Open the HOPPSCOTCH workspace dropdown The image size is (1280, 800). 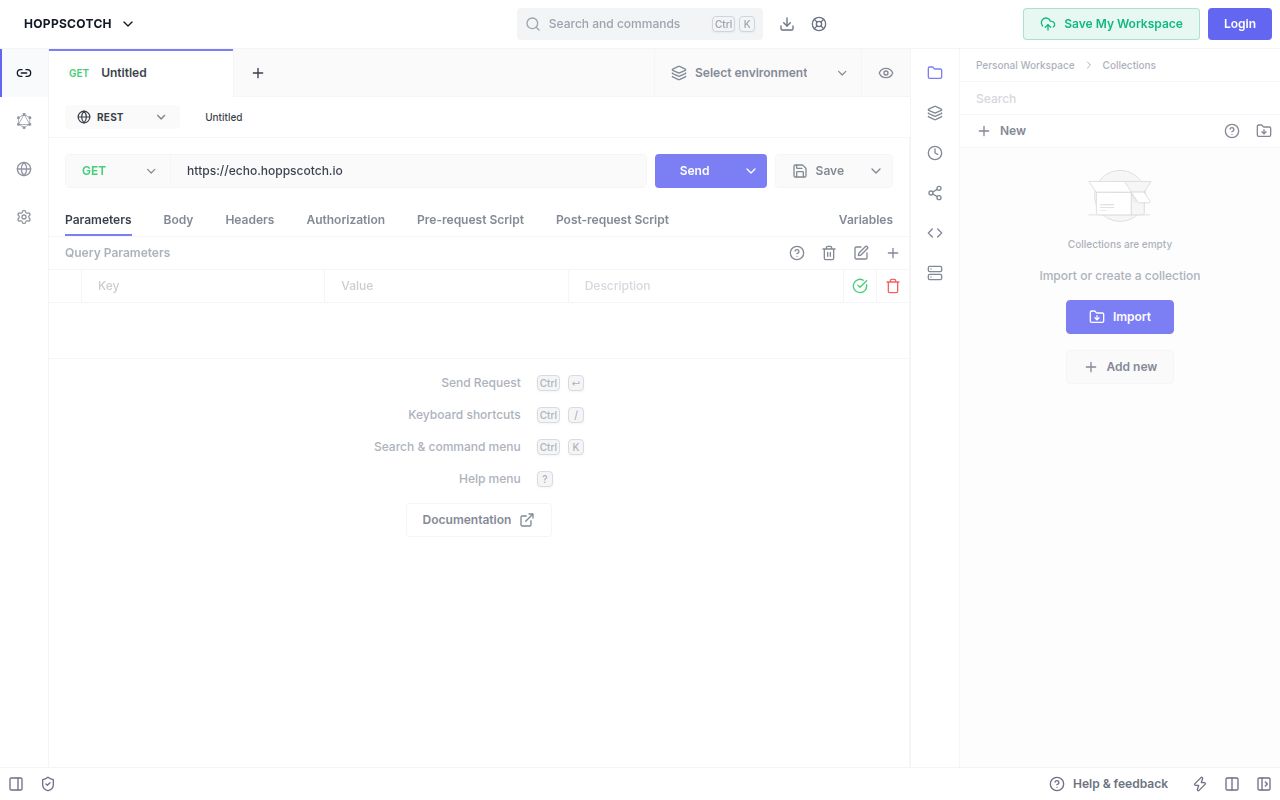coord(79,24)
